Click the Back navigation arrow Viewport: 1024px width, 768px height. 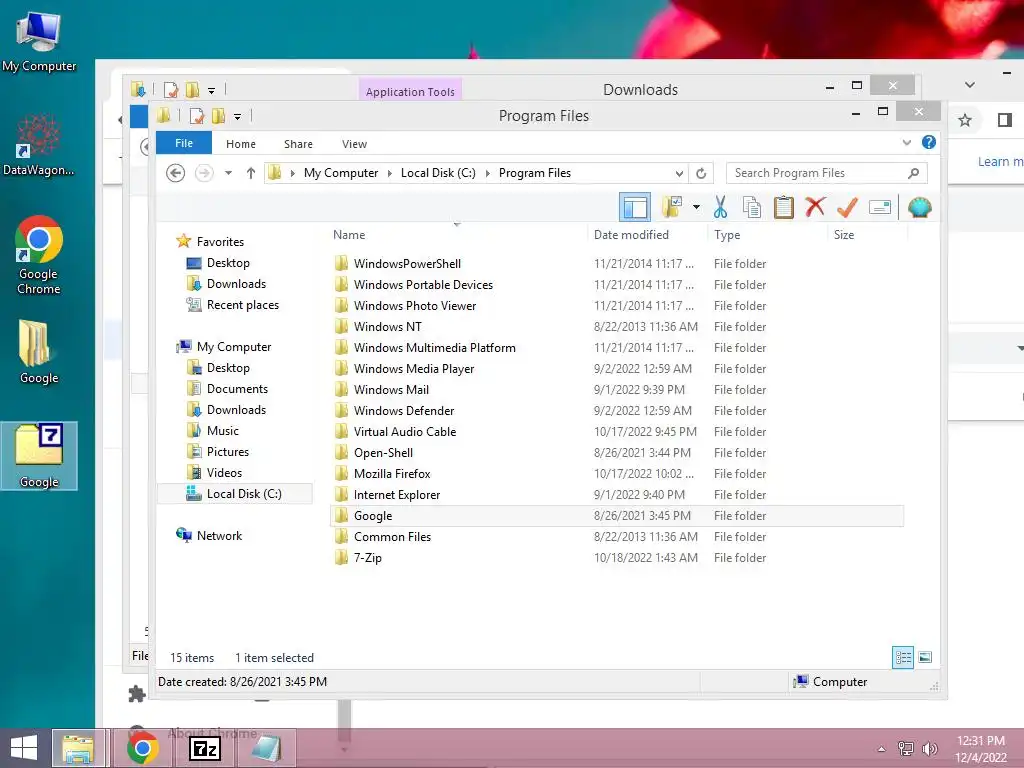(175, 173)
